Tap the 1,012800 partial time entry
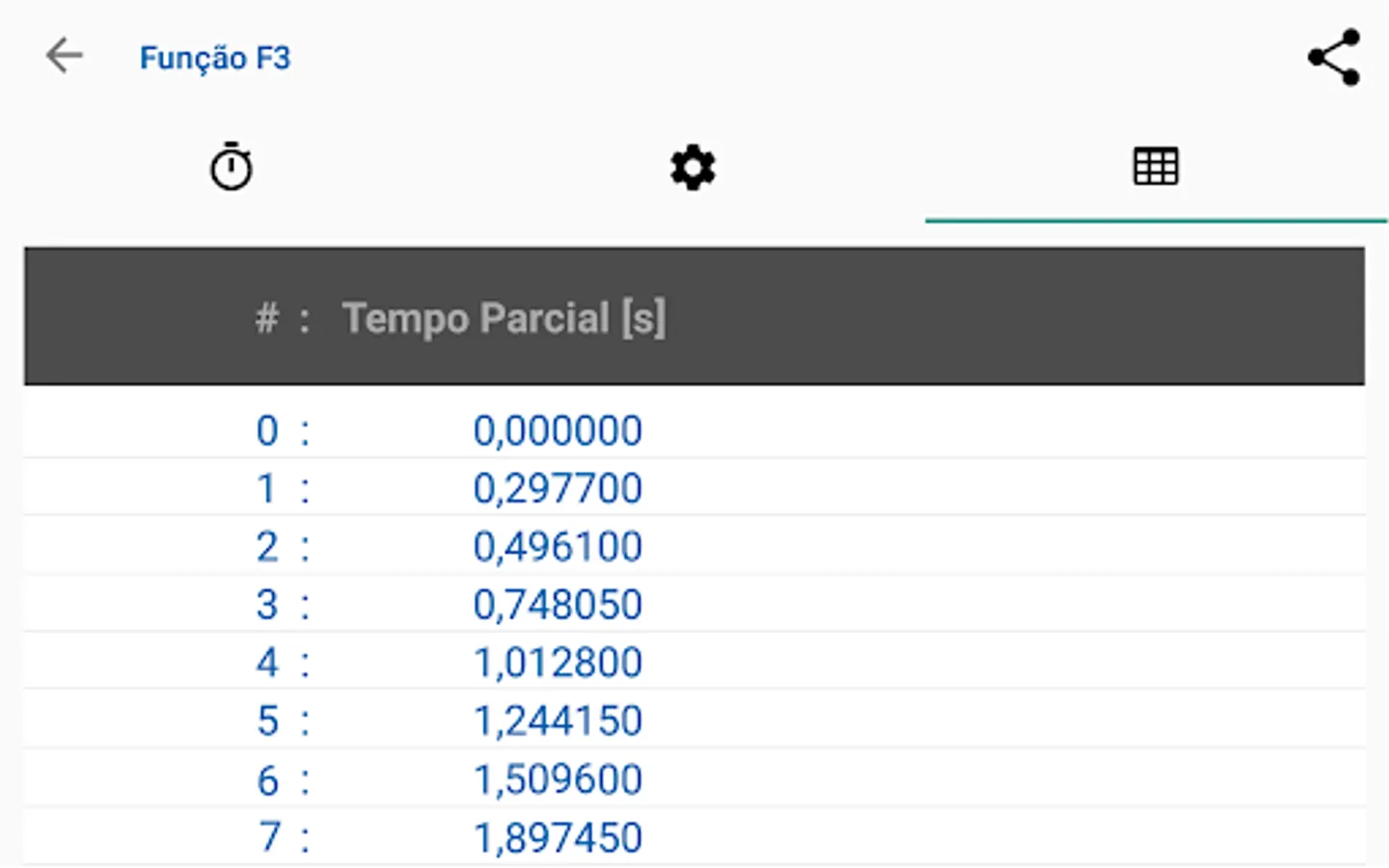This screenshot has height=868, width=1389. tap(557, 663)
